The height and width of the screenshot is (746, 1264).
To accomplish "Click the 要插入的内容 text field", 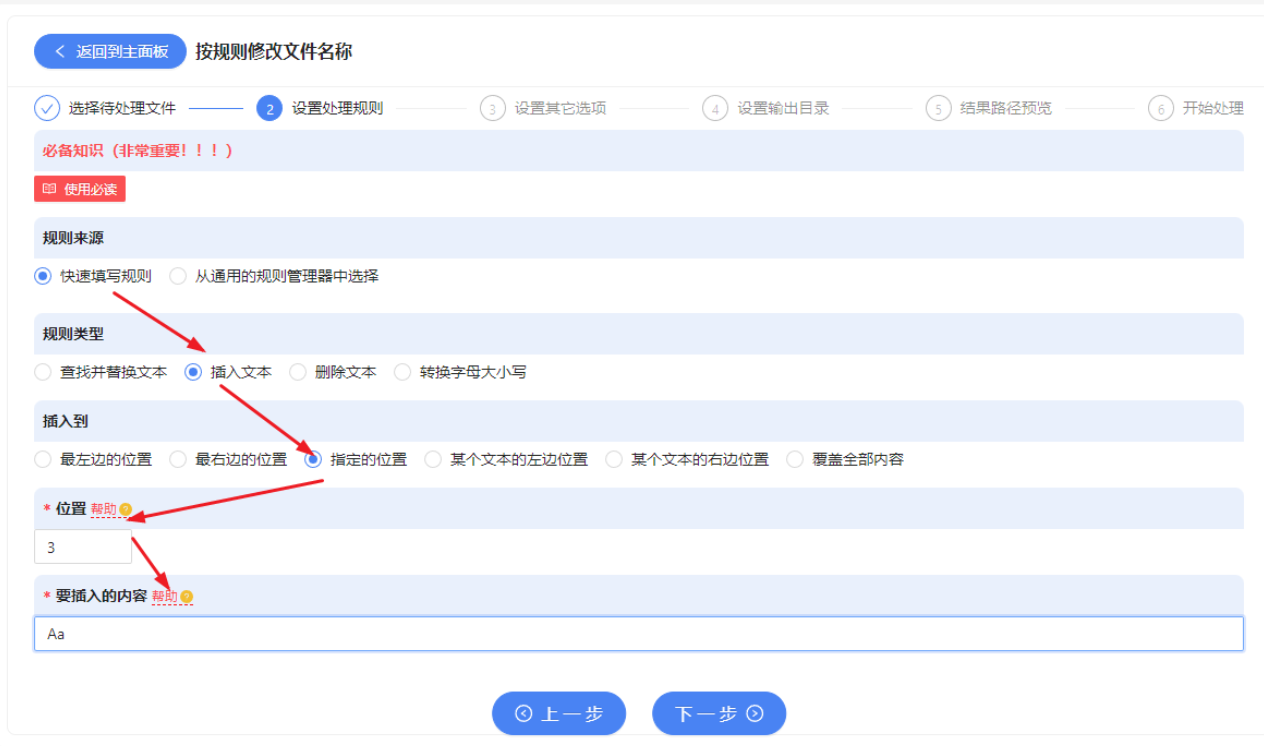I will [x=639, y=634].
